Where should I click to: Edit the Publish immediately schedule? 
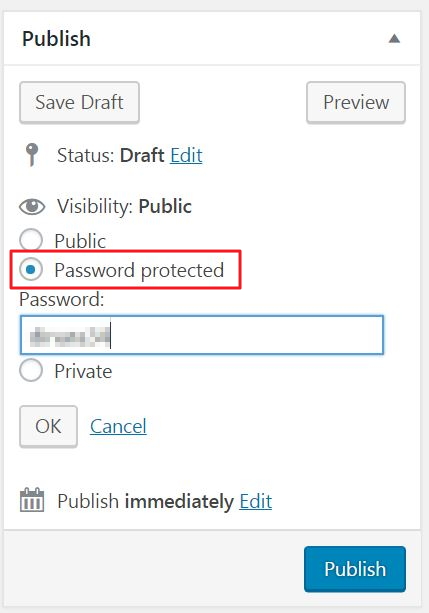pos(256,501)
